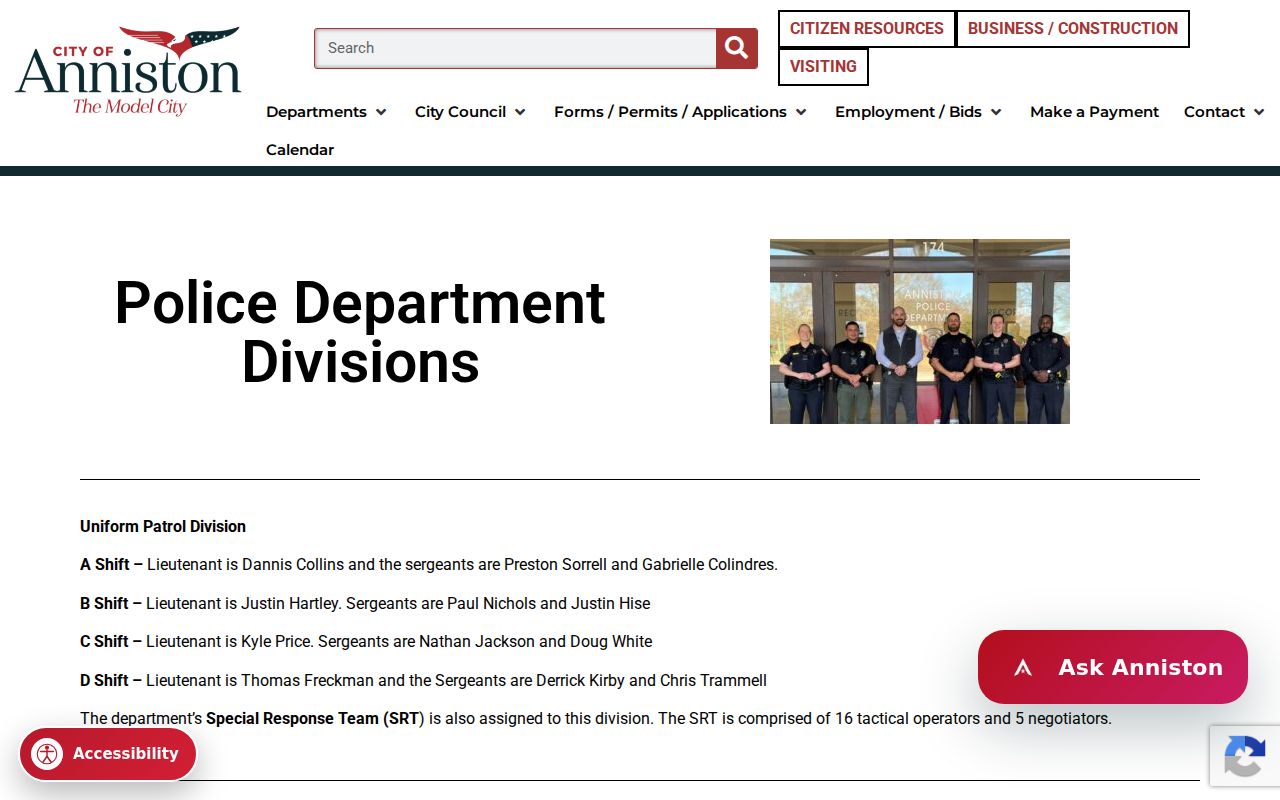Open the Ask Anniston chat button
1280x800 pixels.
(x=1113, y=667)
